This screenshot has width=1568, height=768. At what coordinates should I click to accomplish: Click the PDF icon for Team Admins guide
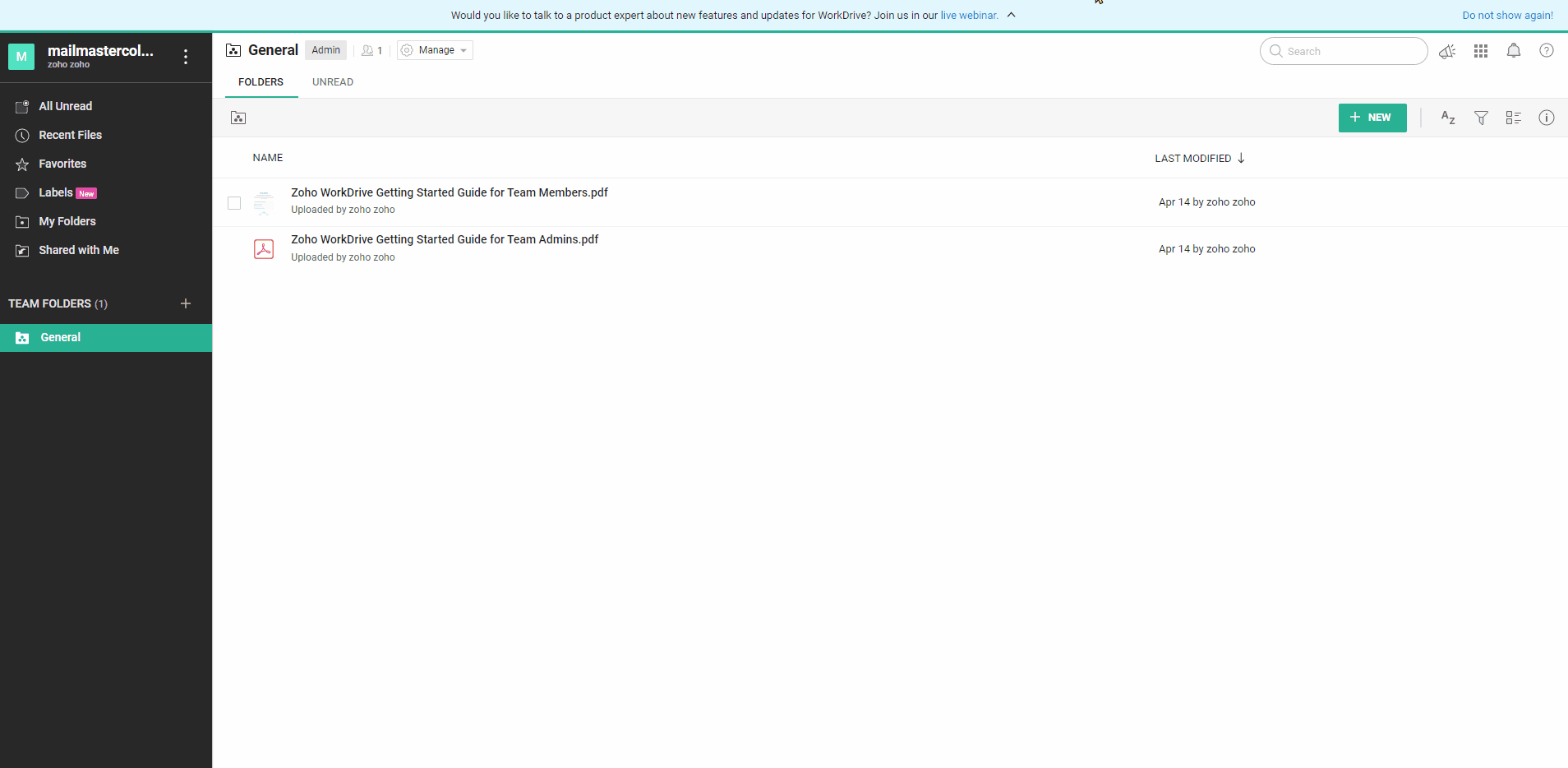pos(264,248)
